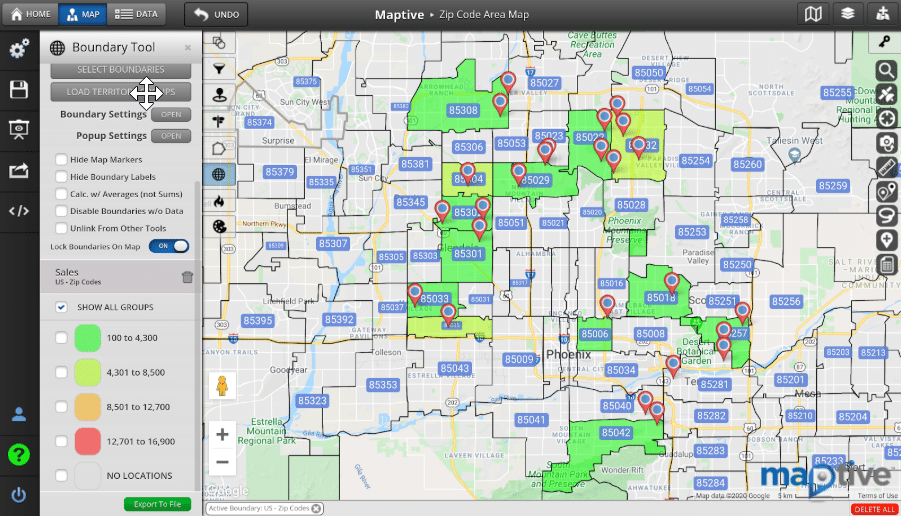The height and width of the screenshot is (517, 901).
Task: Open the layers stack icon
Action: pos(848,14)
